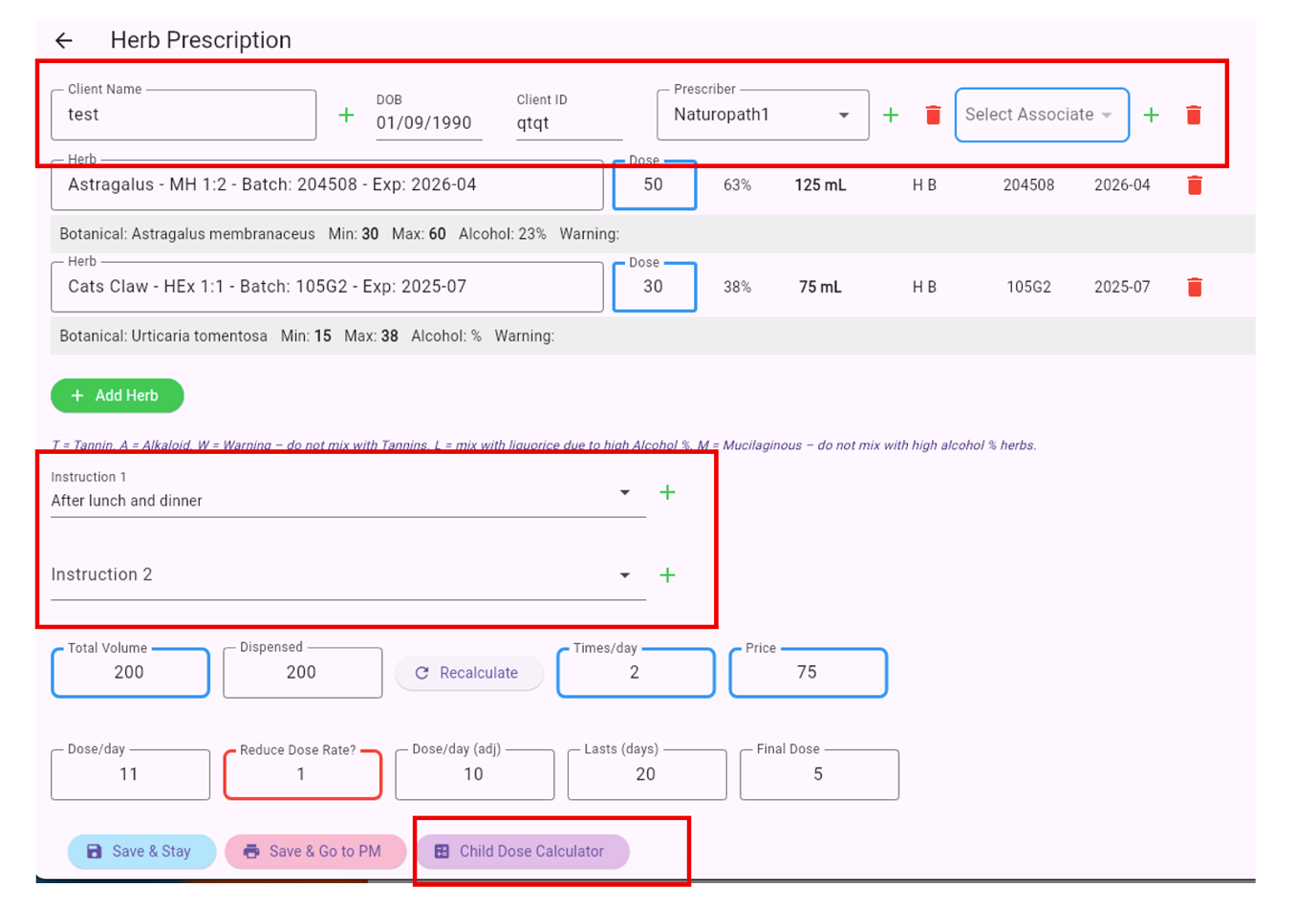Viewport: 1316px width, 906px height.
Task: Open the Select Associate dropdown
Action: coord(1042,115)
